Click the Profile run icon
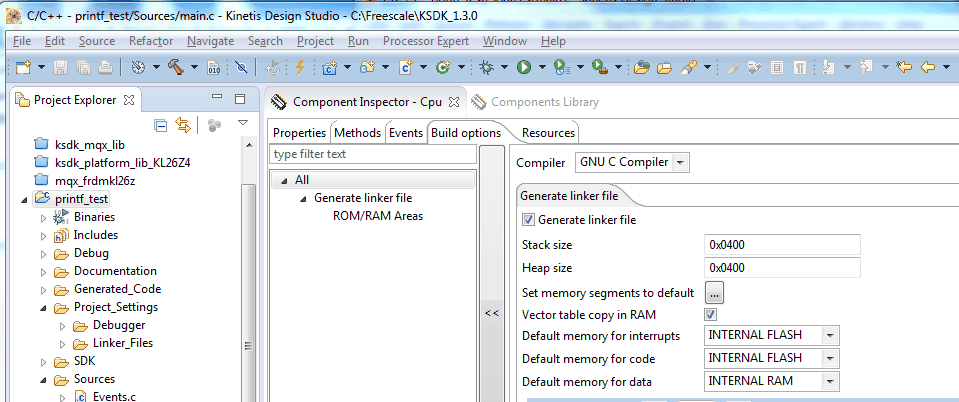This screenshot has height=402, width=959. click(561, 67)
